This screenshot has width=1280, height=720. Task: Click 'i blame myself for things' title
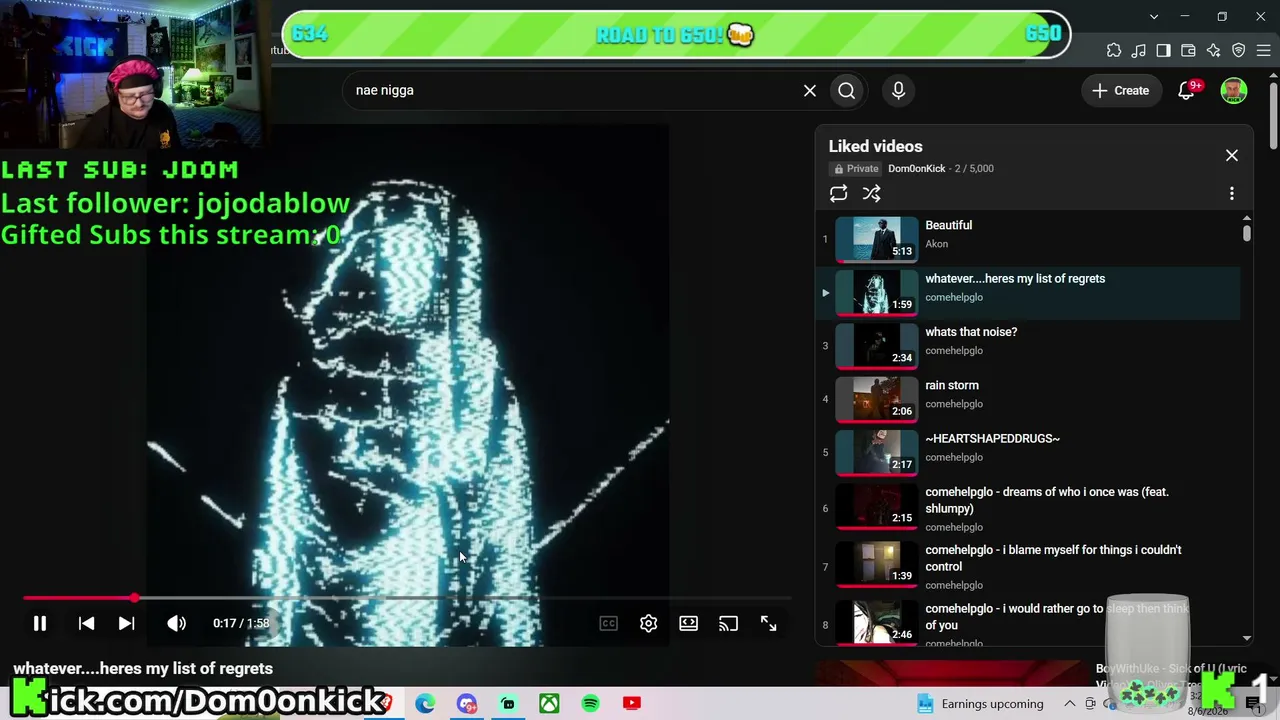1053,558
